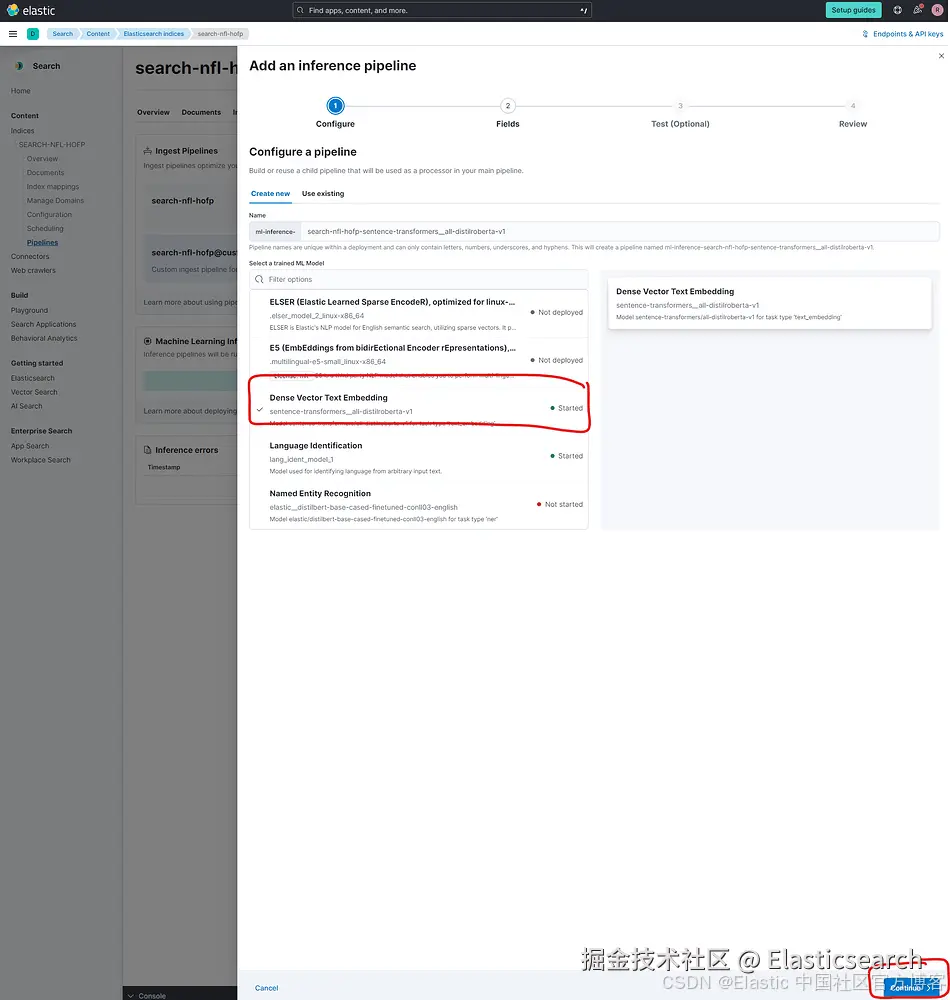Image resolution: width=950 pixels, height=1000 pixels.
Task: Open the newsfeed notifications icon
Action: [917, 10]
